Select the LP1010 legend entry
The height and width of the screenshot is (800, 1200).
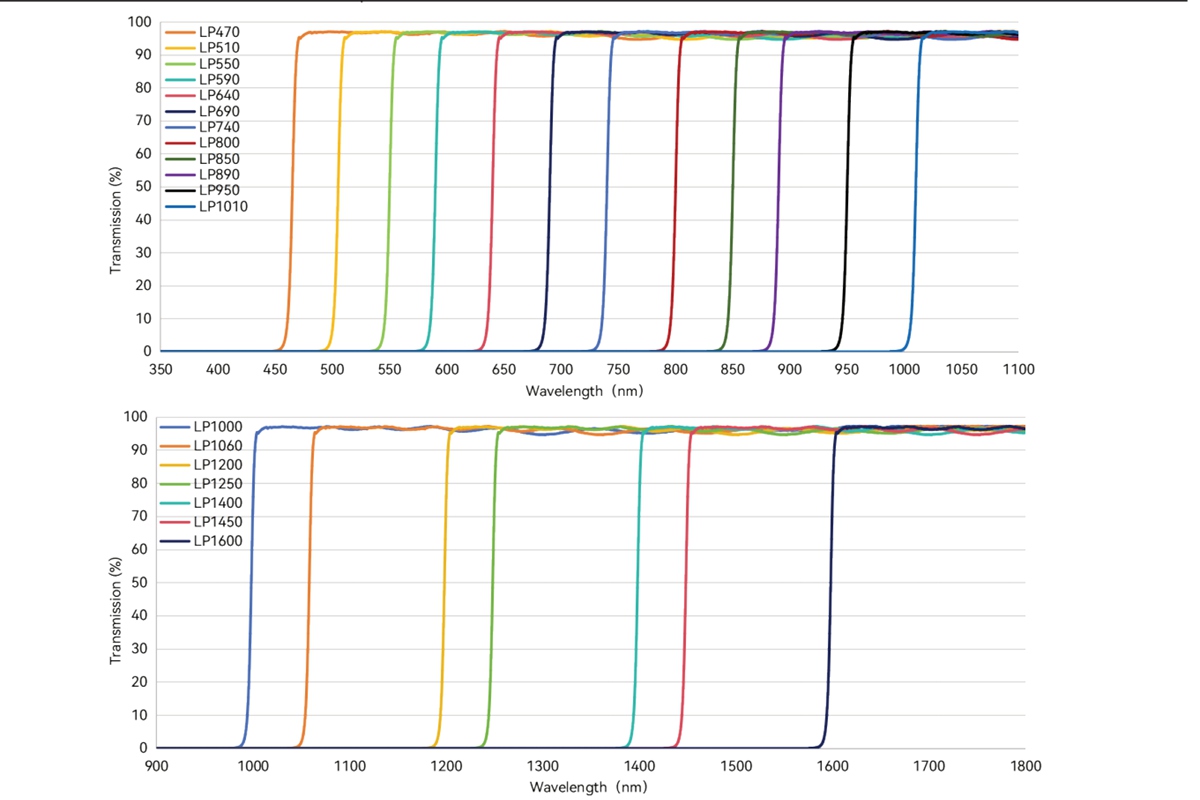tap(207, 207)
